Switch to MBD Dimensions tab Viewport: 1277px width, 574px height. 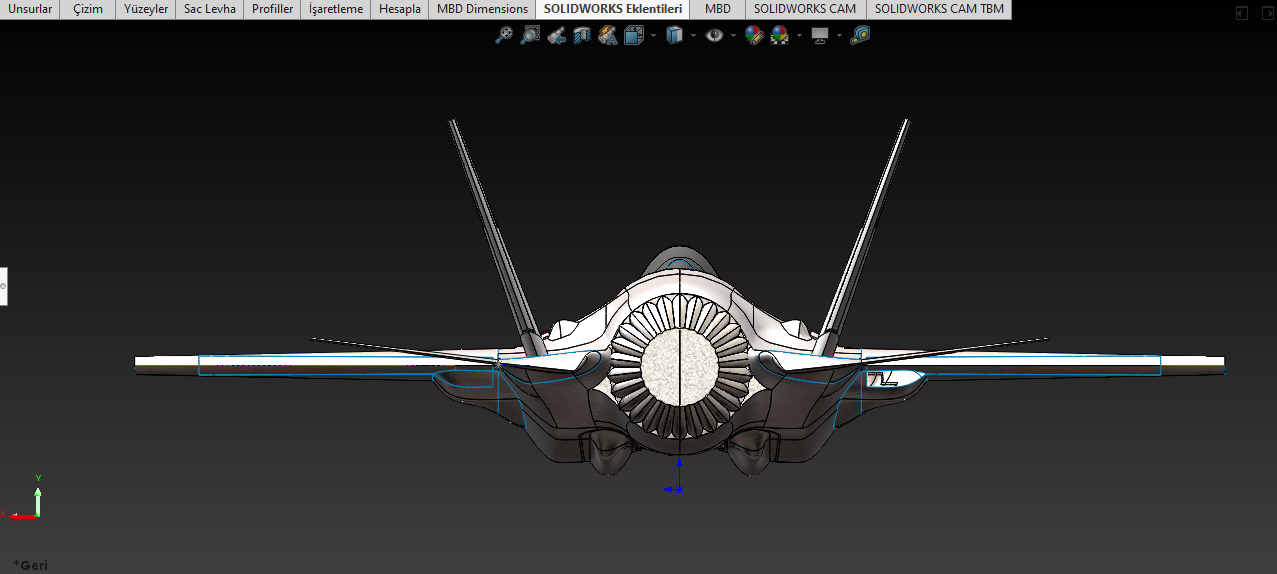point(482,9)
